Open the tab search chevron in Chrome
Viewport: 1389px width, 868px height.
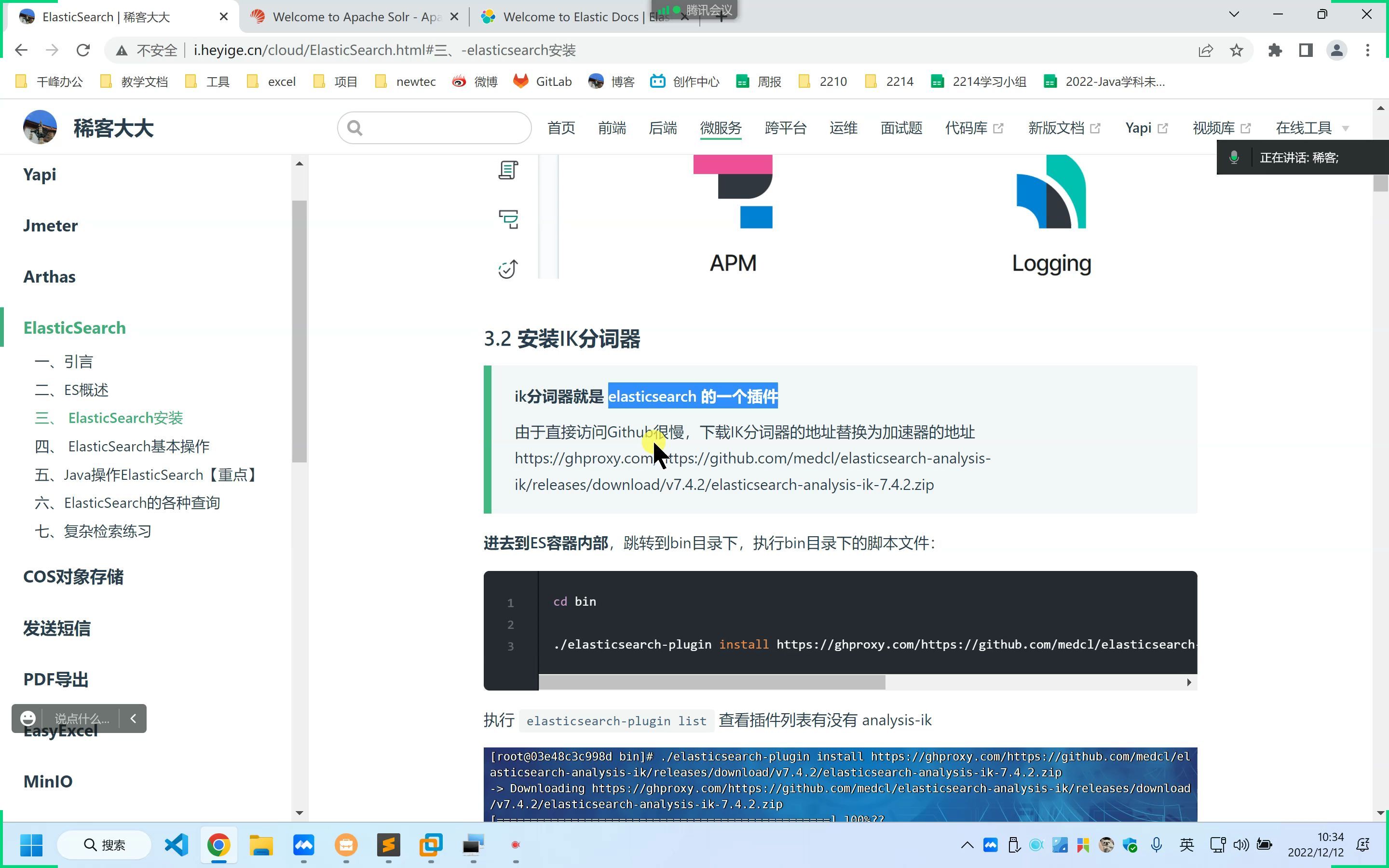pos(1234,14)
